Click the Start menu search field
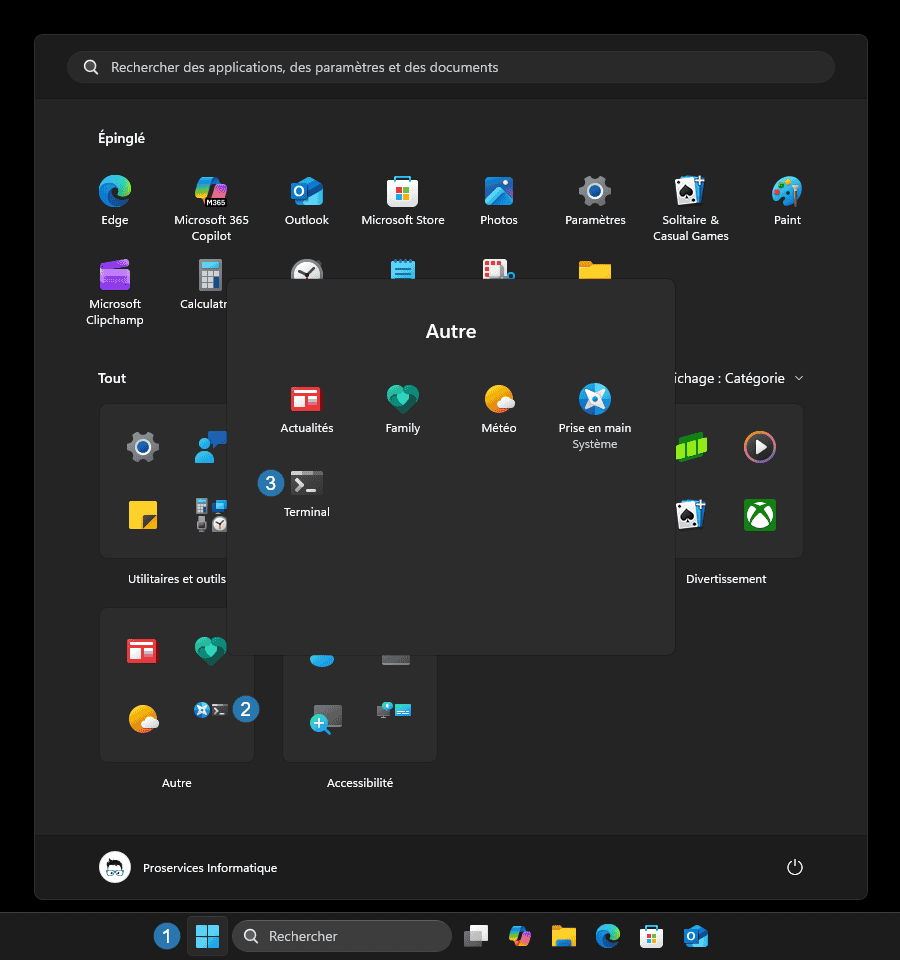The image size is (900, 960). tap(451, 67)
